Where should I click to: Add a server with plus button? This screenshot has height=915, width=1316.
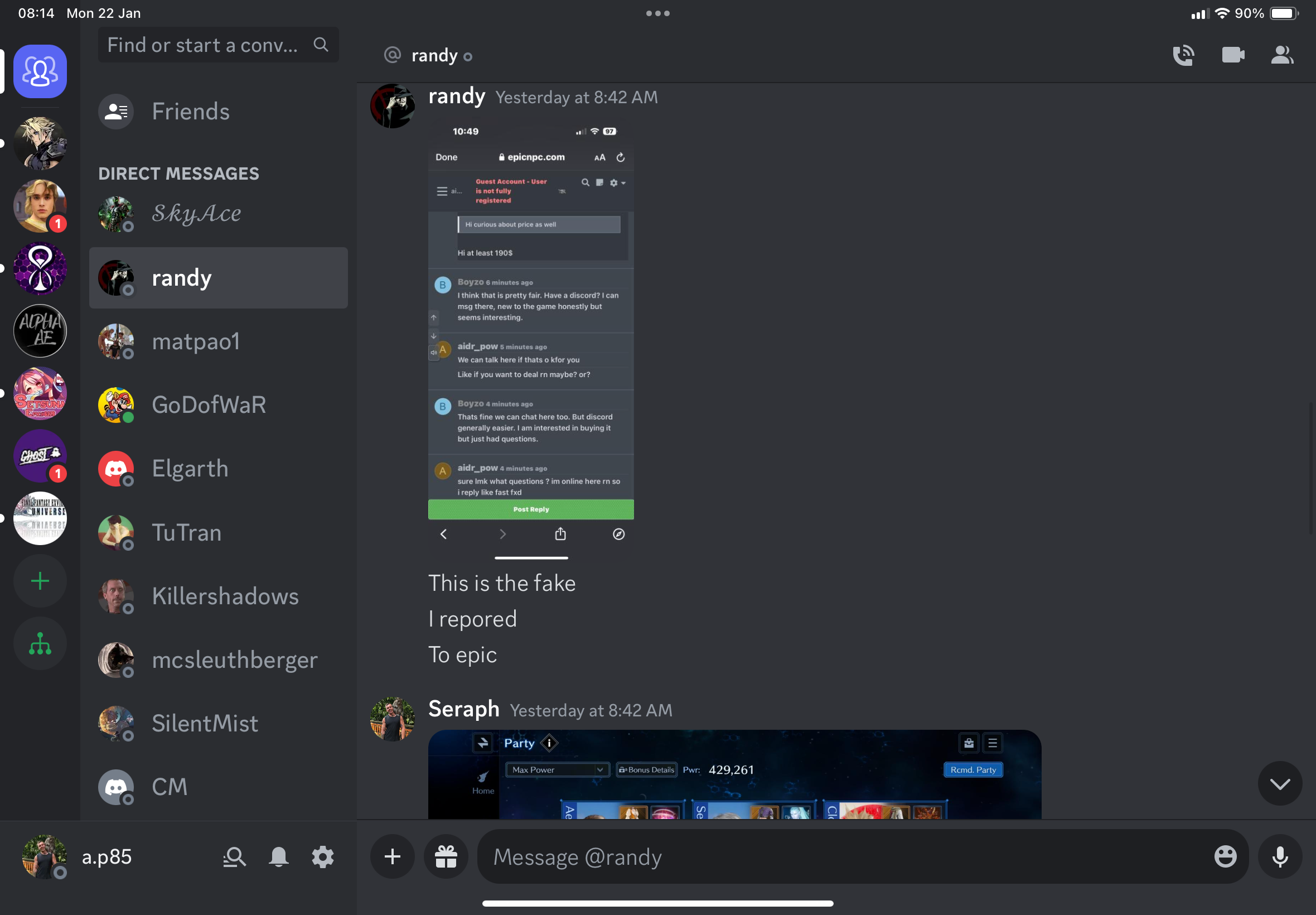(x=40, y=581)
